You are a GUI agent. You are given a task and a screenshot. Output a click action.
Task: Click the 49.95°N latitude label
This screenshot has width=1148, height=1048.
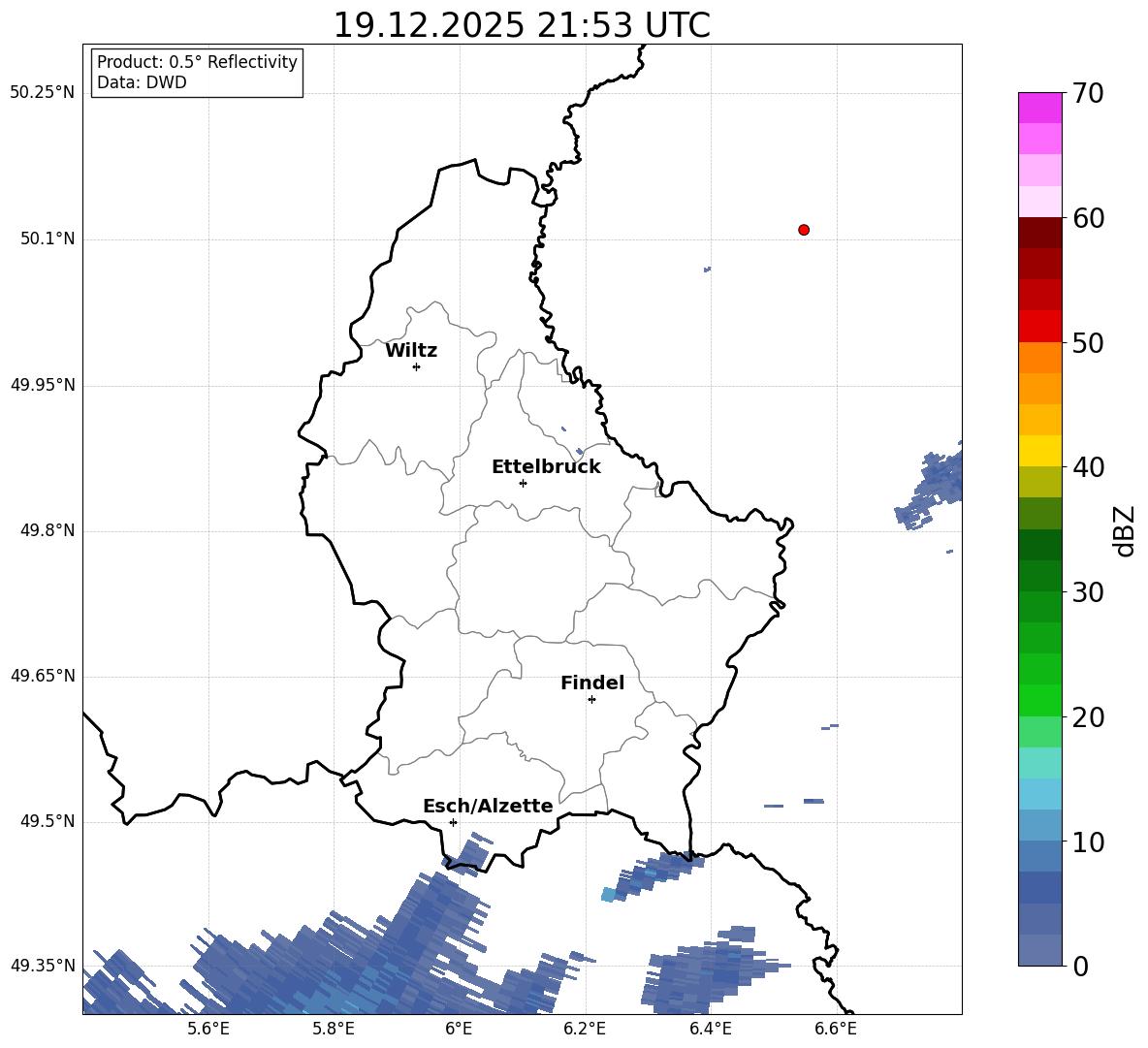pyautogui.click(x=42, y=385)
